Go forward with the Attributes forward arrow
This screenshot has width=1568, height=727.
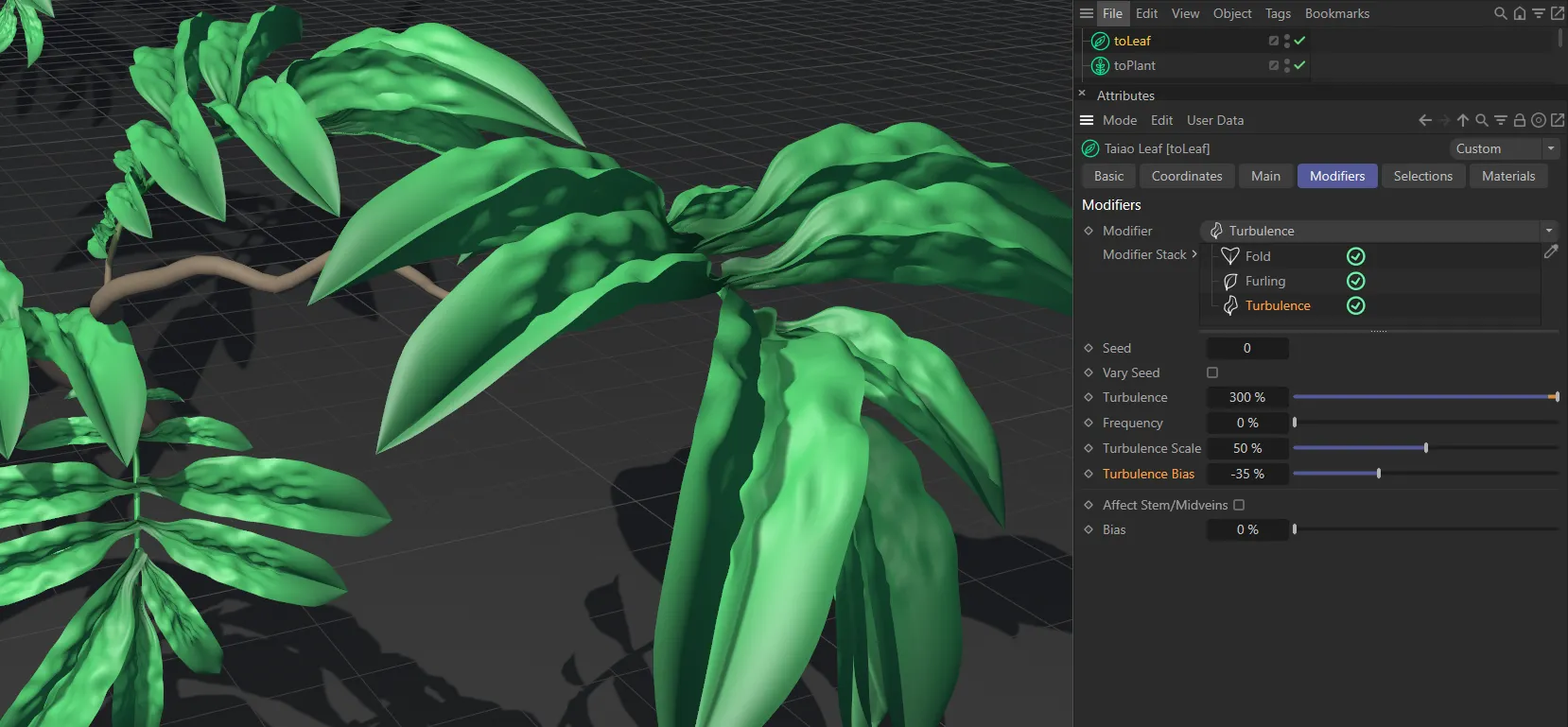coord(1444,120)
